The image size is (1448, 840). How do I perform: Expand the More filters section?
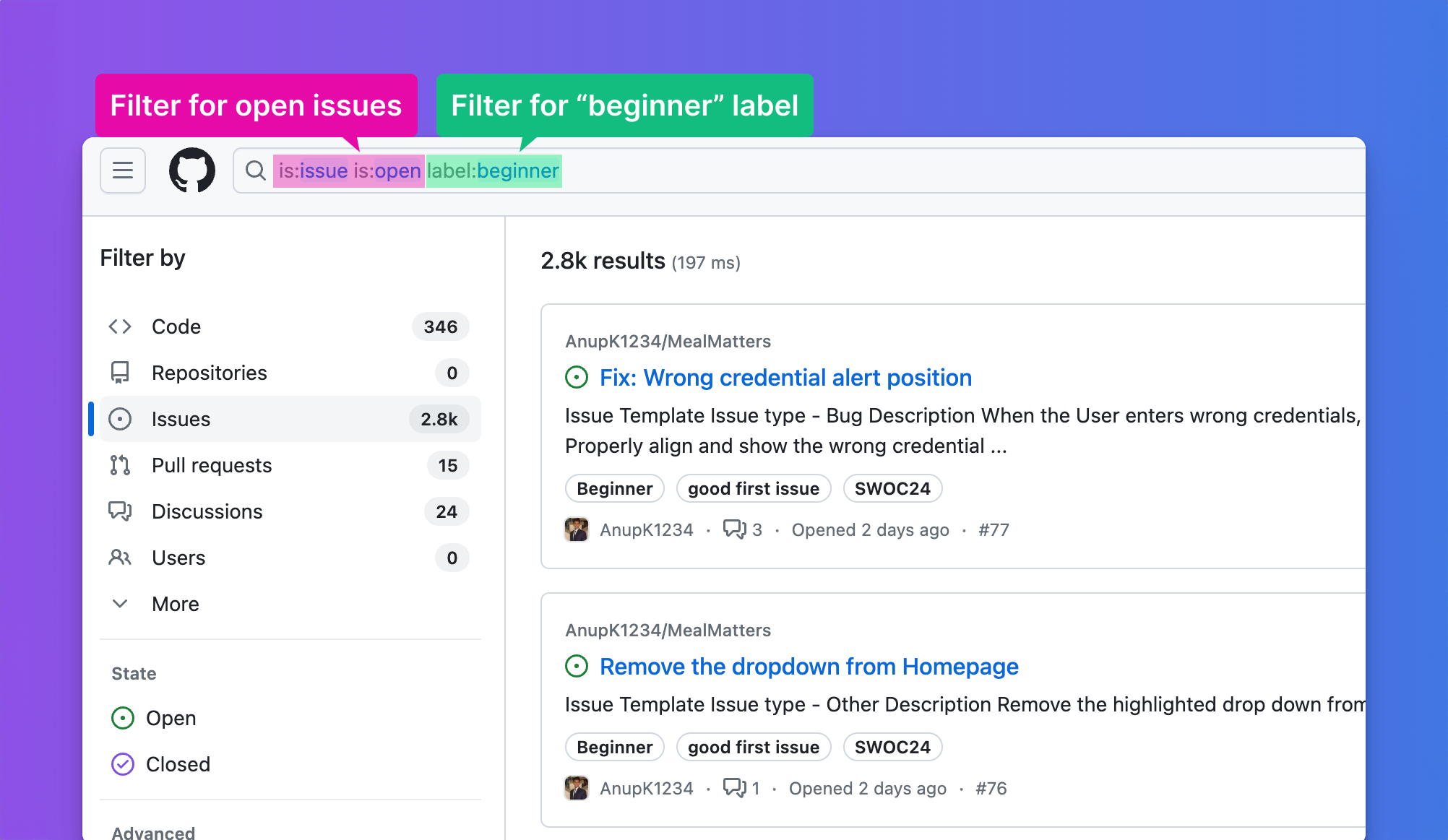click(x=175, y=604)
